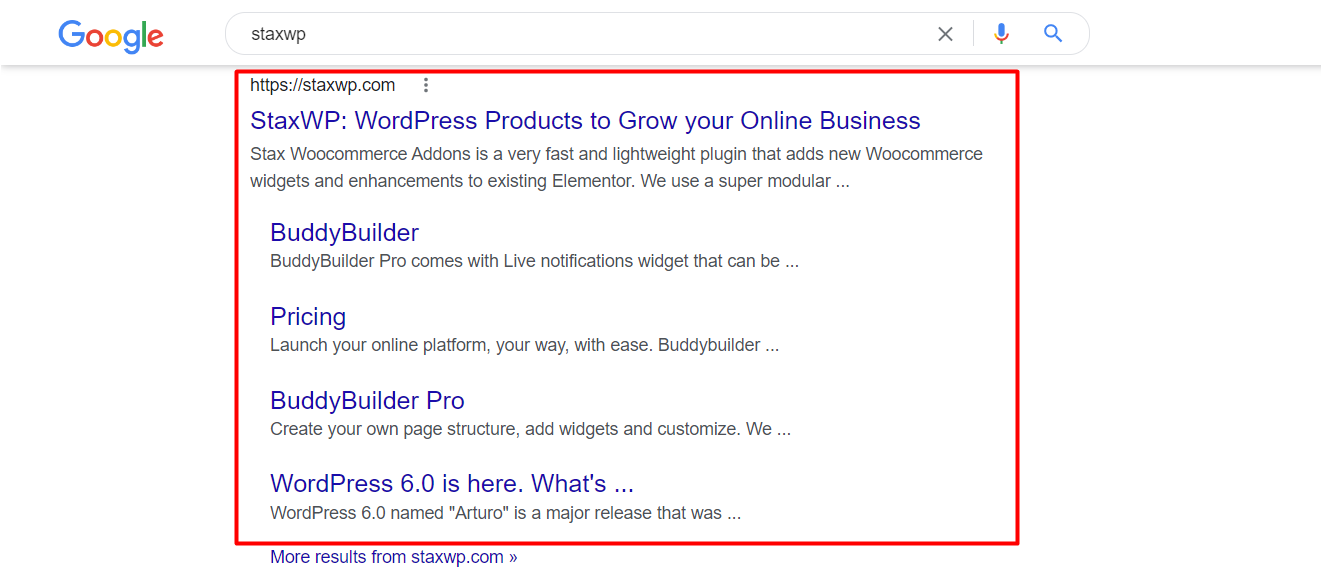Open the WordPress 6.0 article link

coord(452,483)
